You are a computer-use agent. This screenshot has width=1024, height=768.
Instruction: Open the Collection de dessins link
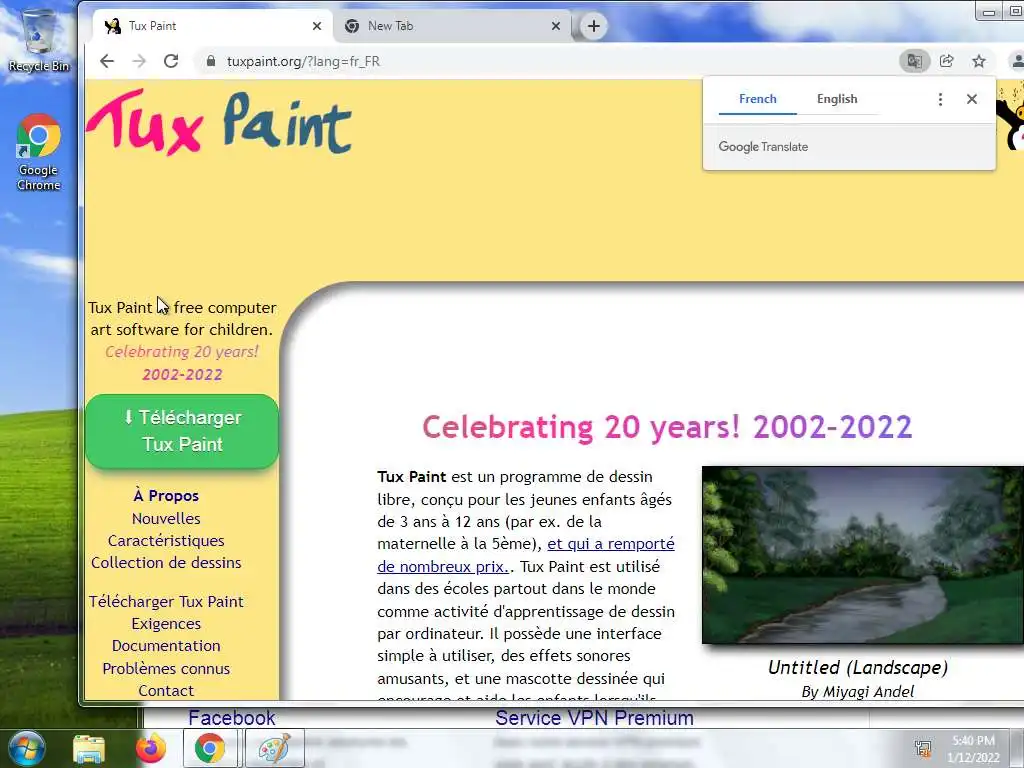[166, 563]
